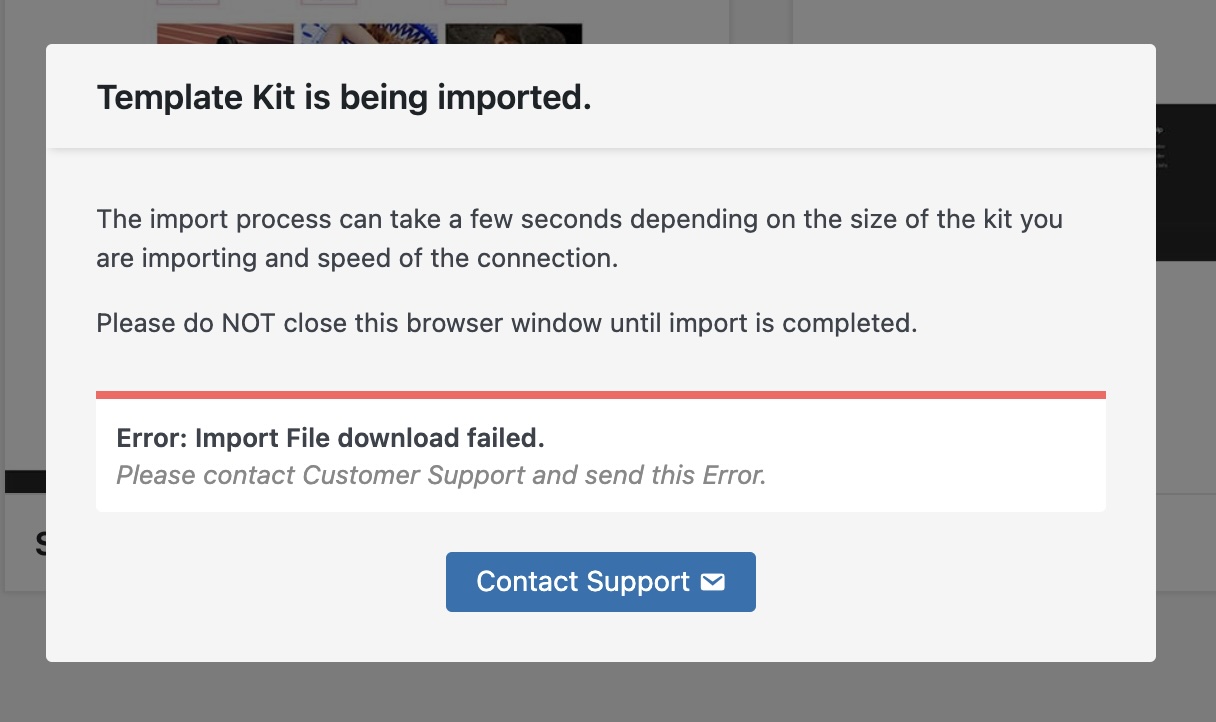Click the envelope icon on Contact Support

click(712, 582)
